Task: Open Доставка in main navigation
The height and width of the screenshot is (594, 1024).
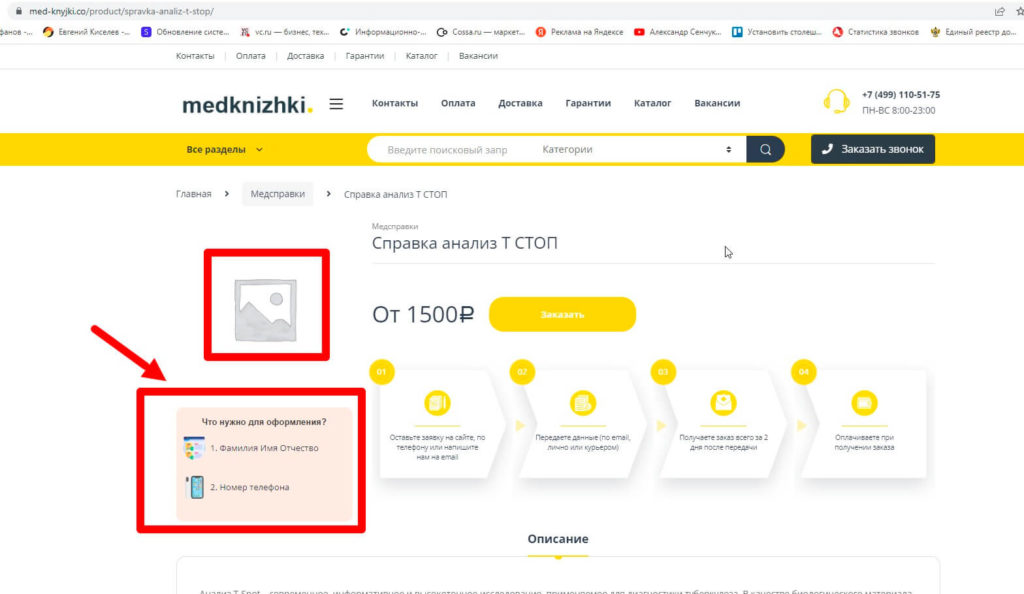Action: coord(520,103)
